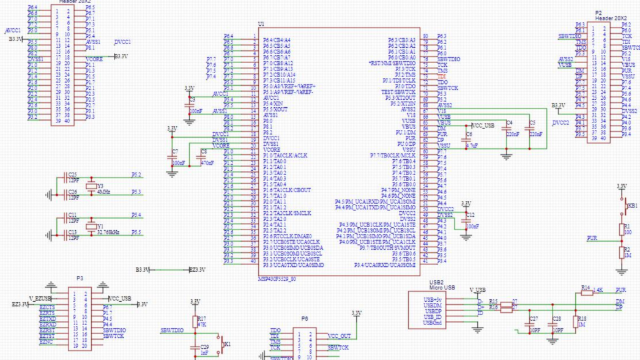Click resistor R14 1.4K symbol
The height and width of the screenshot is (360, 640).
[587, 293]
